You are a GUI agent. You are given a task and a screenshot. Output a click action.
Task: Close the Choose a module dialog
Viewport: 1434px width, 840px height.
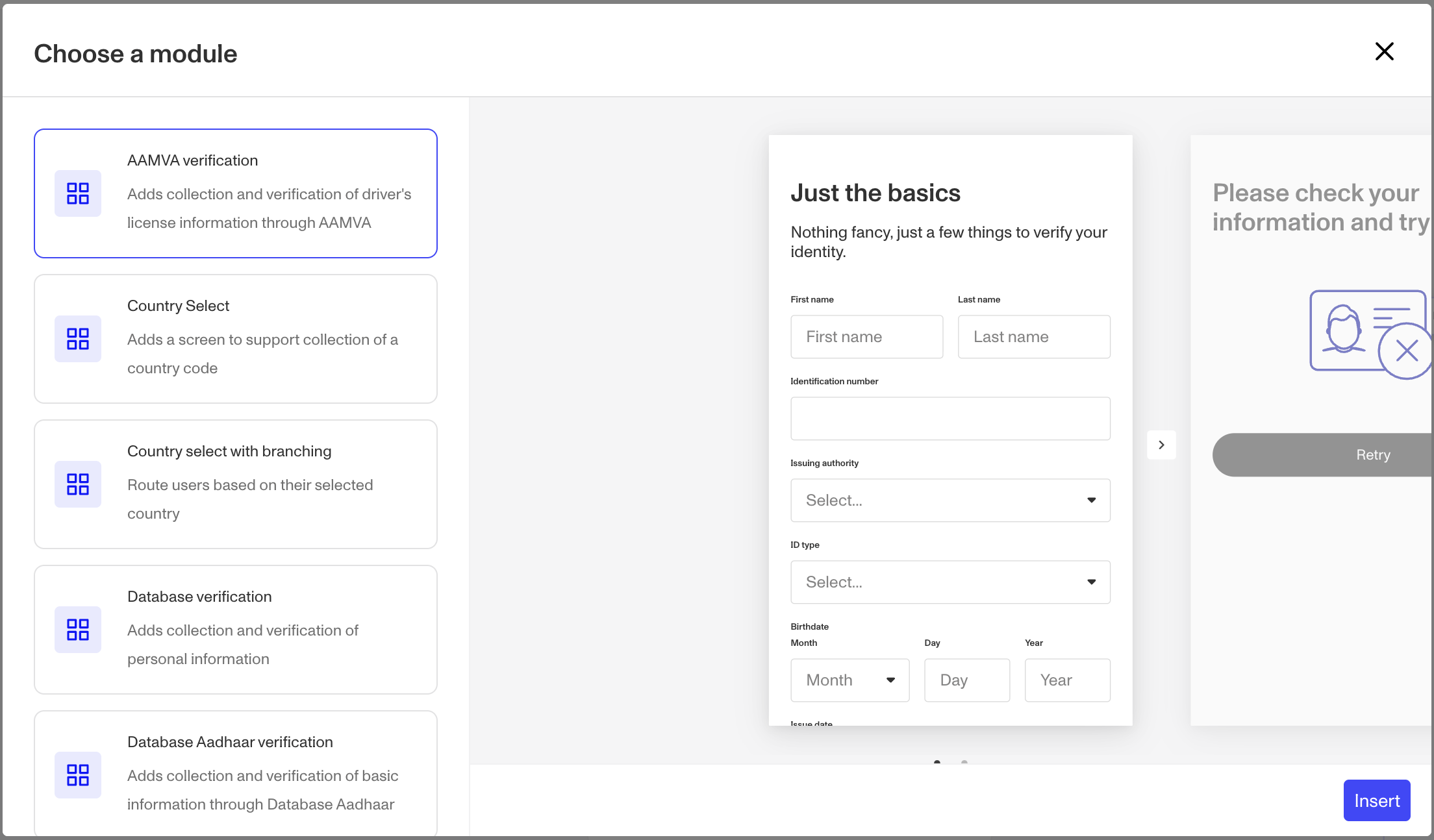1384,51
